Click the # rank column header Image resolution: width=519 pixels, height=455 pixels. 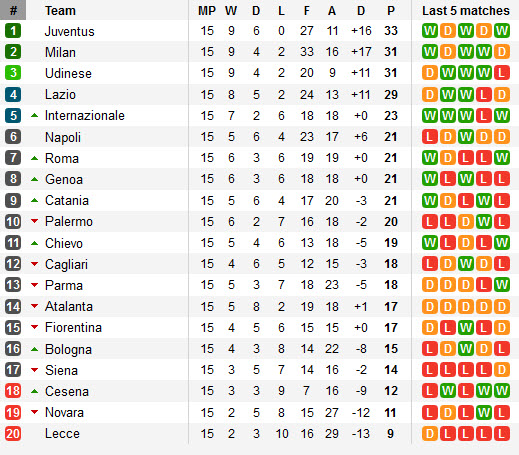coord(13,10)
